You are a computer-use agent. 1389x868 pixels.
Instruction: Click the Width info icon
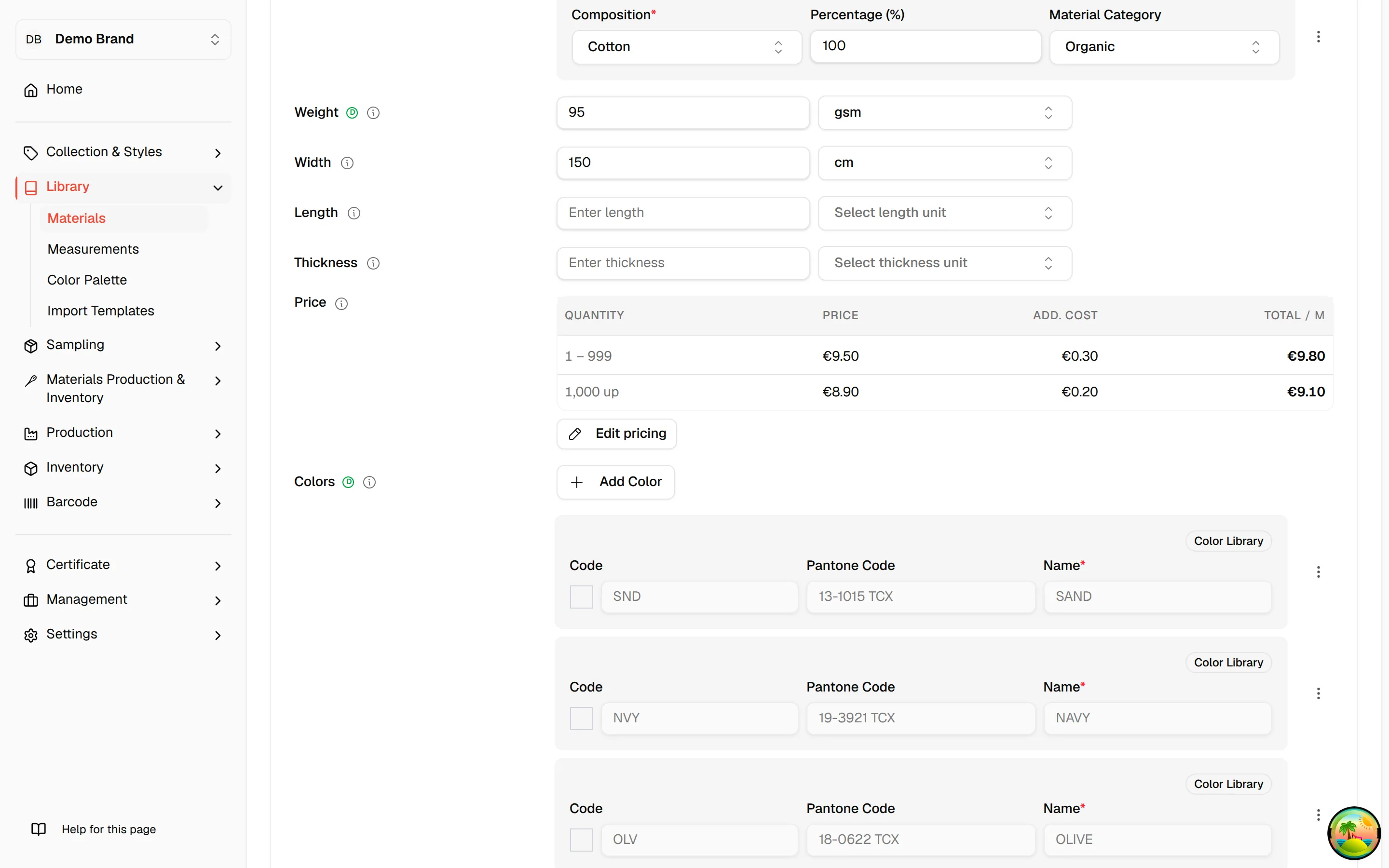click(x=347, y=163)
